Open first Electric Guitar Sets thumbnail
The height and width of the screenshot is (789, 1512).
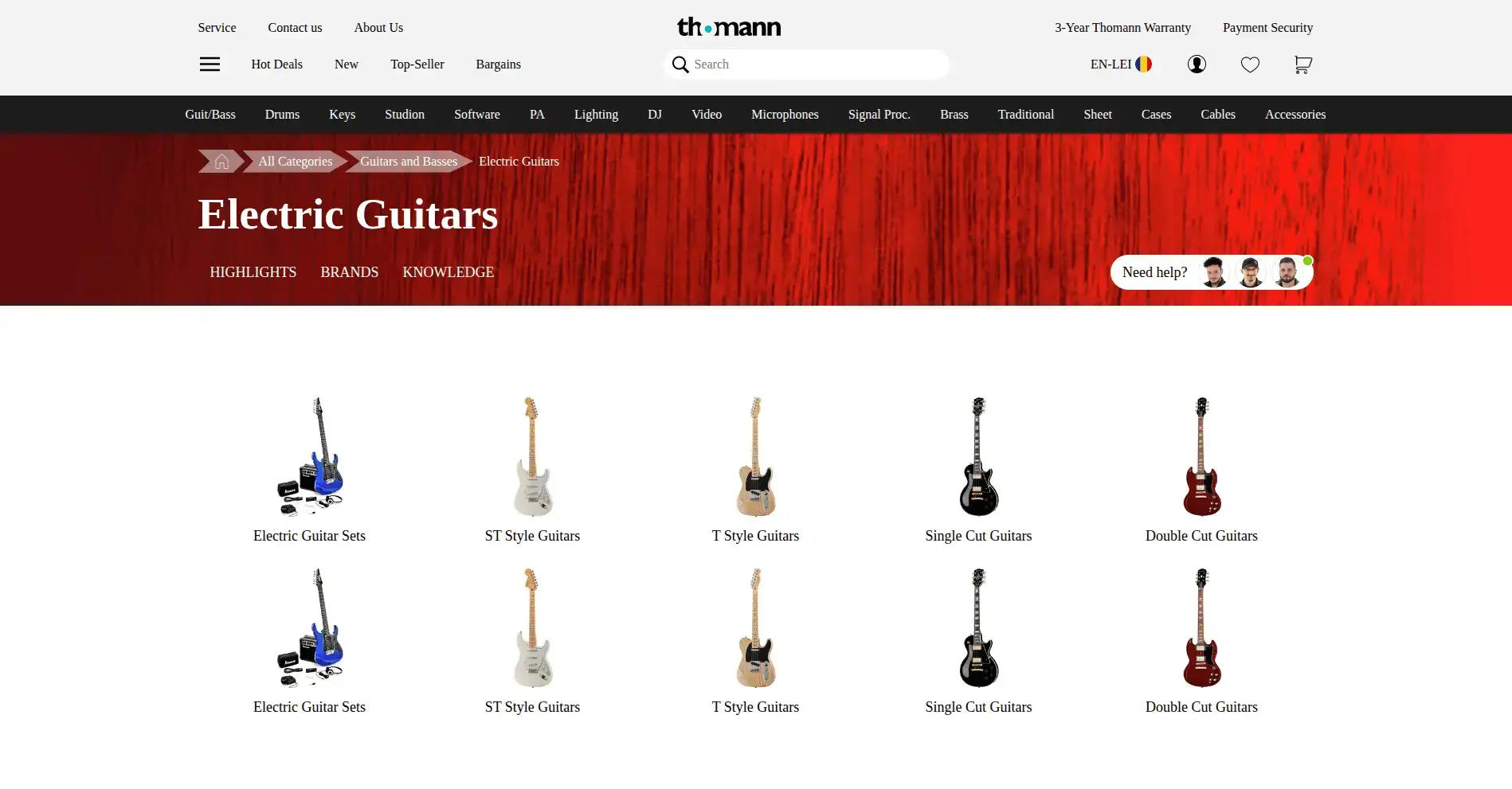(310, 457)
